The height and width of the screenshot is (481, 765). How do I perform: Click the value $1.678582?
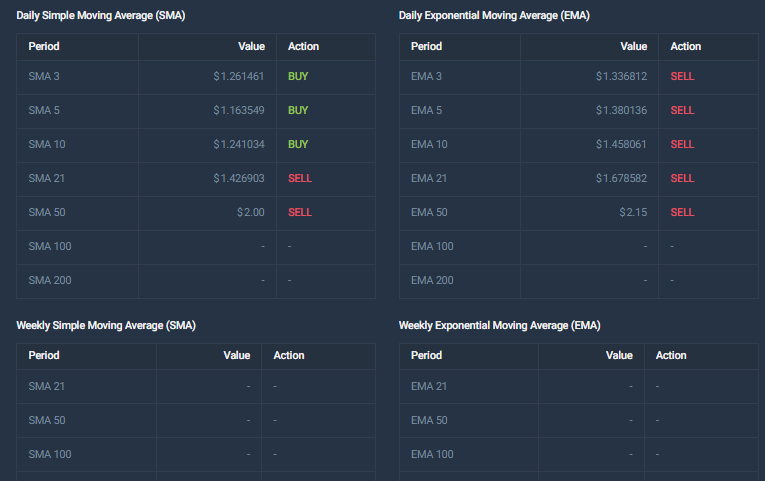coord(621,179)
